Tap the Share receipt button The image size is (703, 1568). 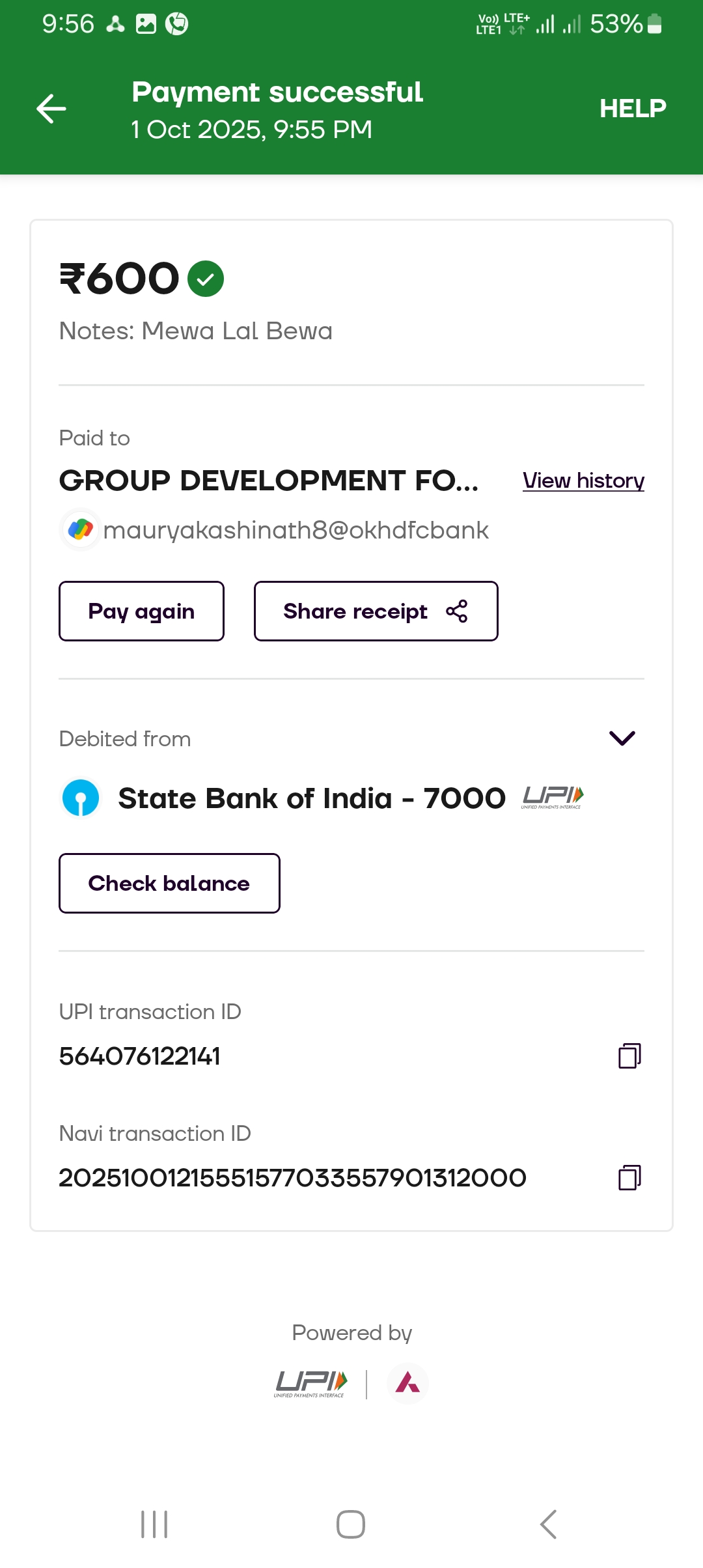coord(376,611)
